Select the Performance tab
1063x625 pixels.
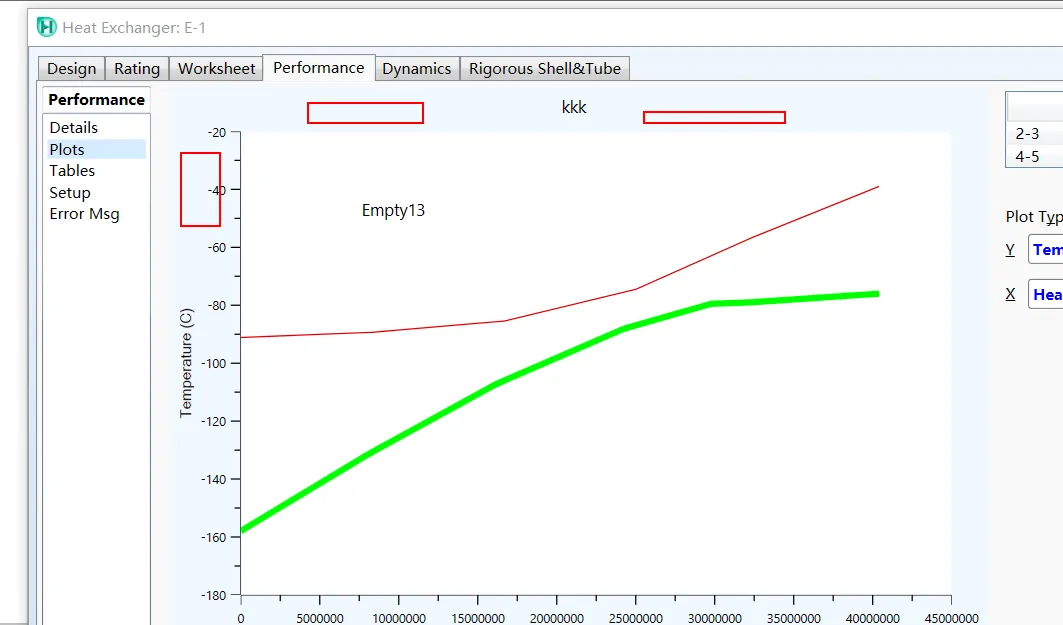pos(318,68)
